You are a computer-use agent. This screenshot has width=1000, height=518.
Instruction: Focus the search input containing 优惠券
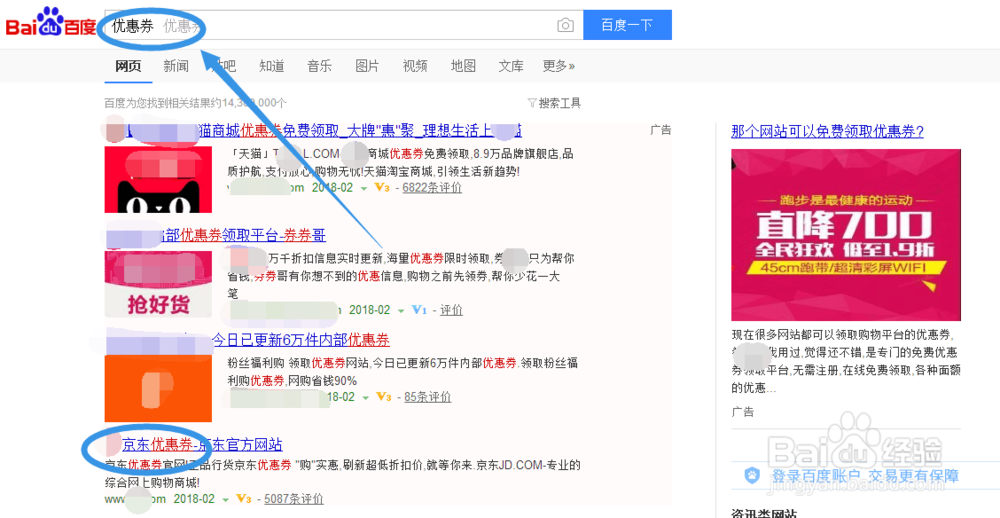tap(344, 25)
